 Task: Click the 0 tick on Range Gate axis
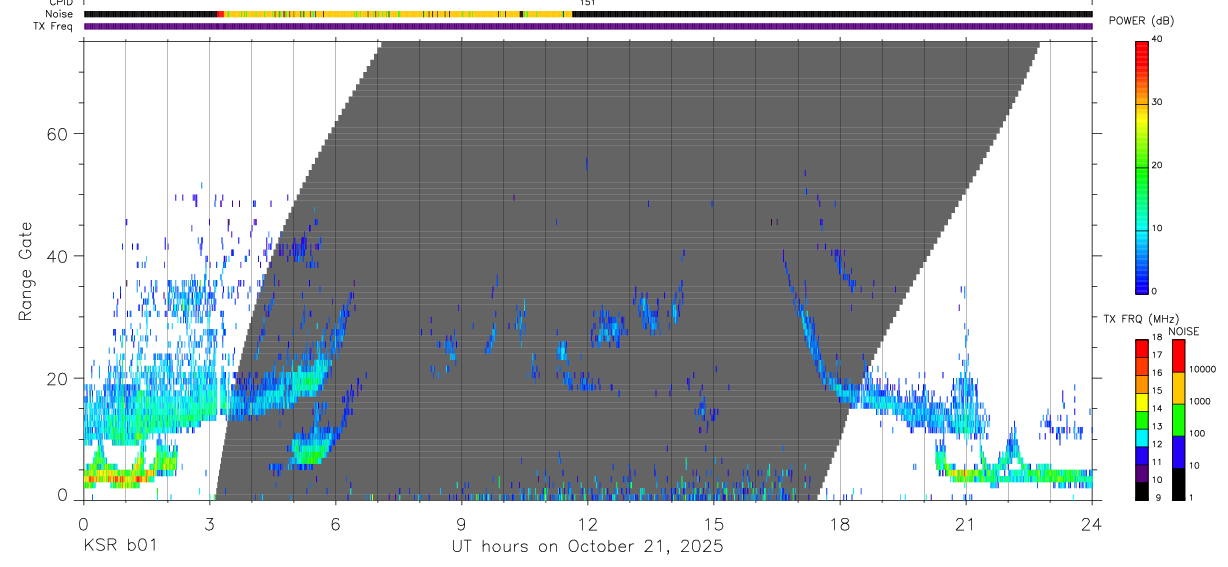pos(64,496)
